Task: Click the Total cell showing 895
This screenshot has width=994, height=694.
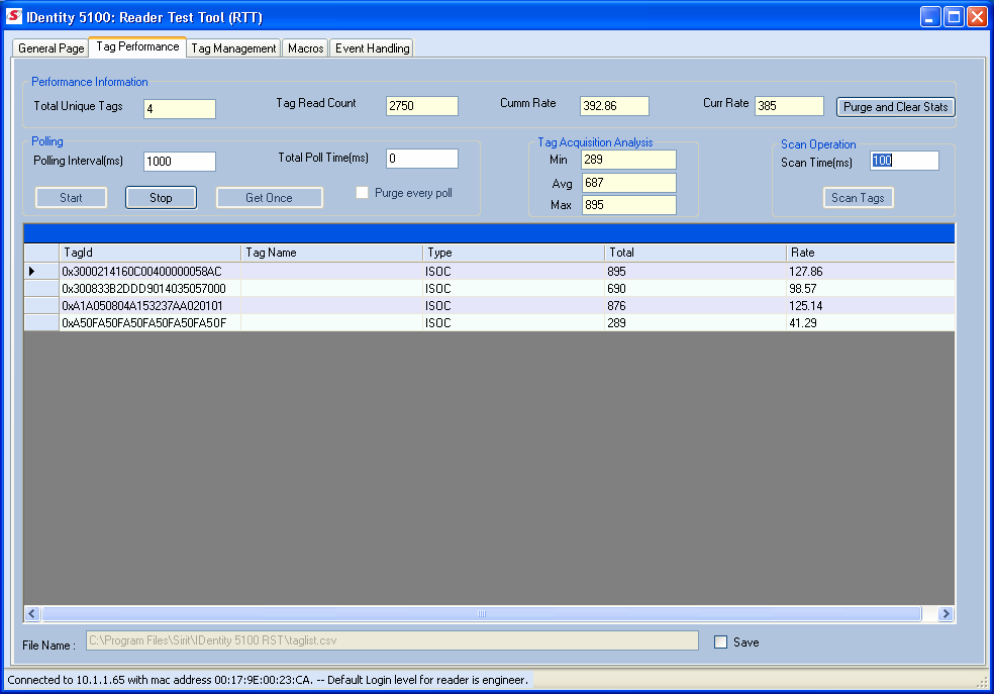Action: point(695,271)
